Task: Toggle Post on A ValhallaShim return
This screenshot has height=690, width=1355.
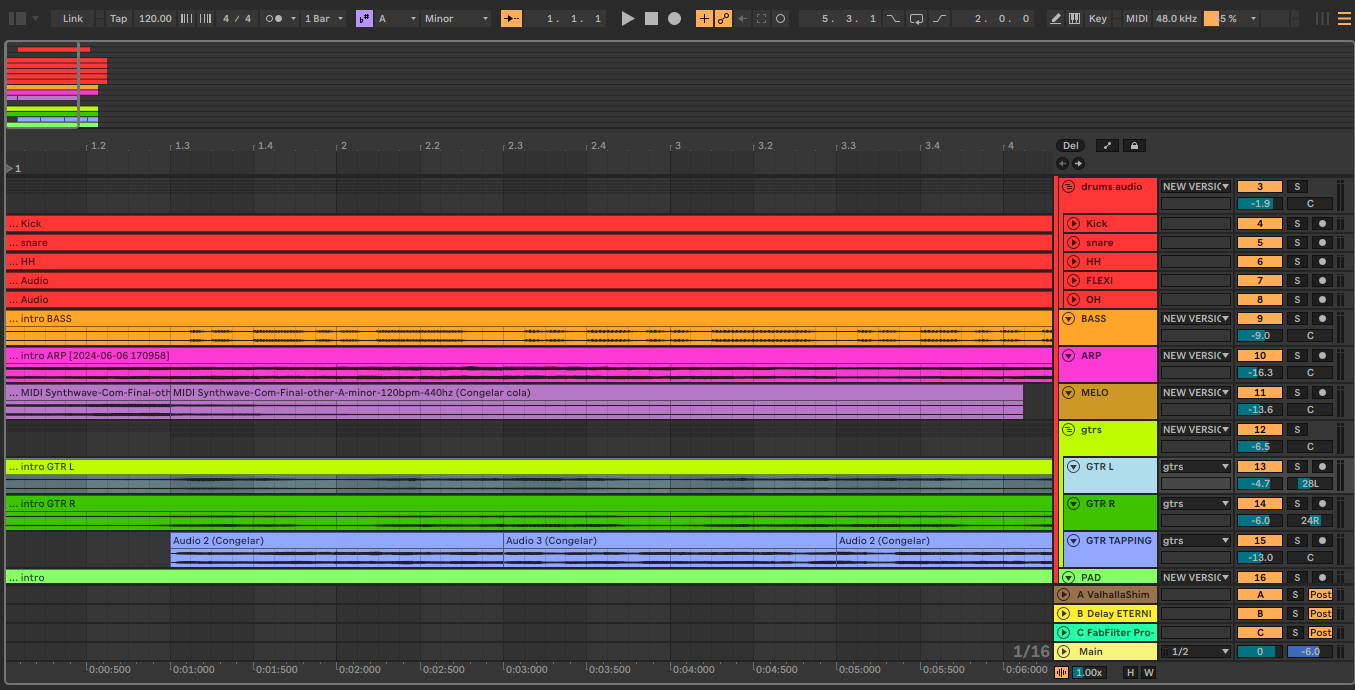Action: coord(1321,595)
